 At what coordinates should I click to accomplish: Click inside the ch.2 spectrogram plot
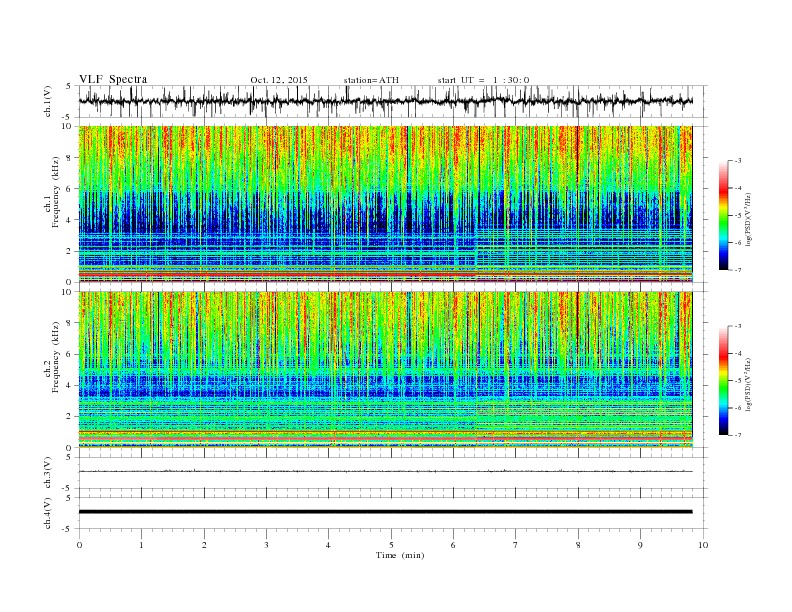(x=385, y=370)
